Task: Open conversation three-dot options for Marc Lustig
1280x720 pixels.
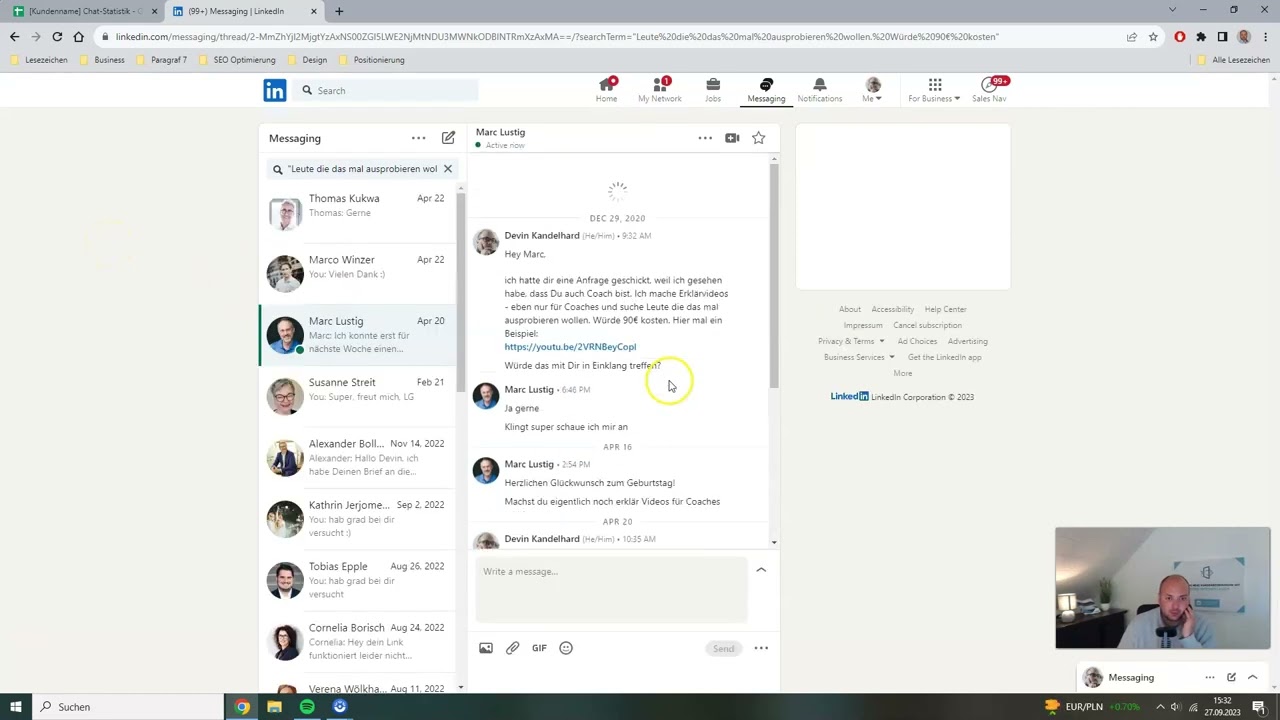Action: (x=705, y=138)
